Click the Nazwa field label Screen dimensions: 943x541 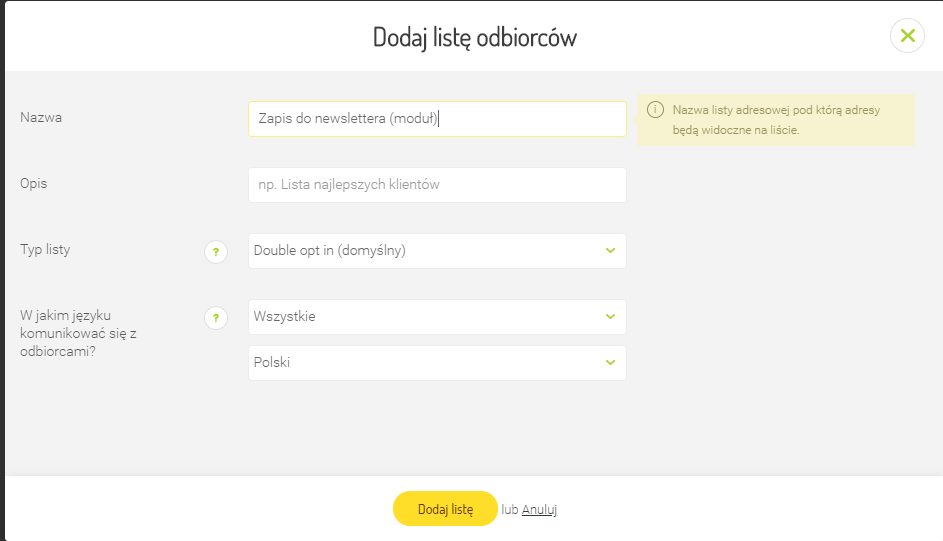pos(41,118)
